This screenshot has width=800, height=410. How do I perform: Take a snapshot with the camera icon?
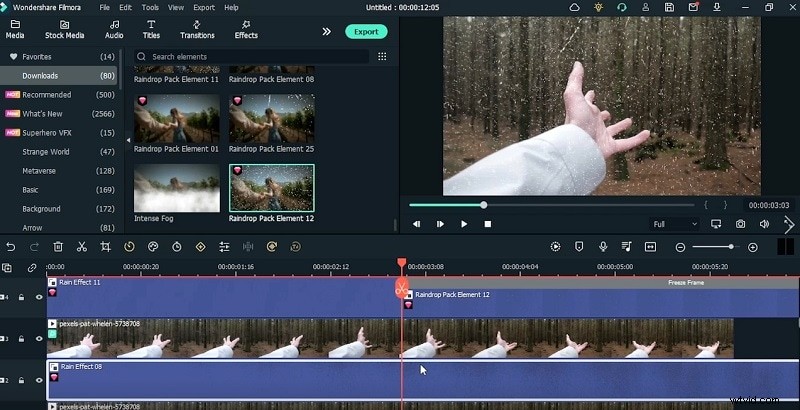[x=740, y=224]
